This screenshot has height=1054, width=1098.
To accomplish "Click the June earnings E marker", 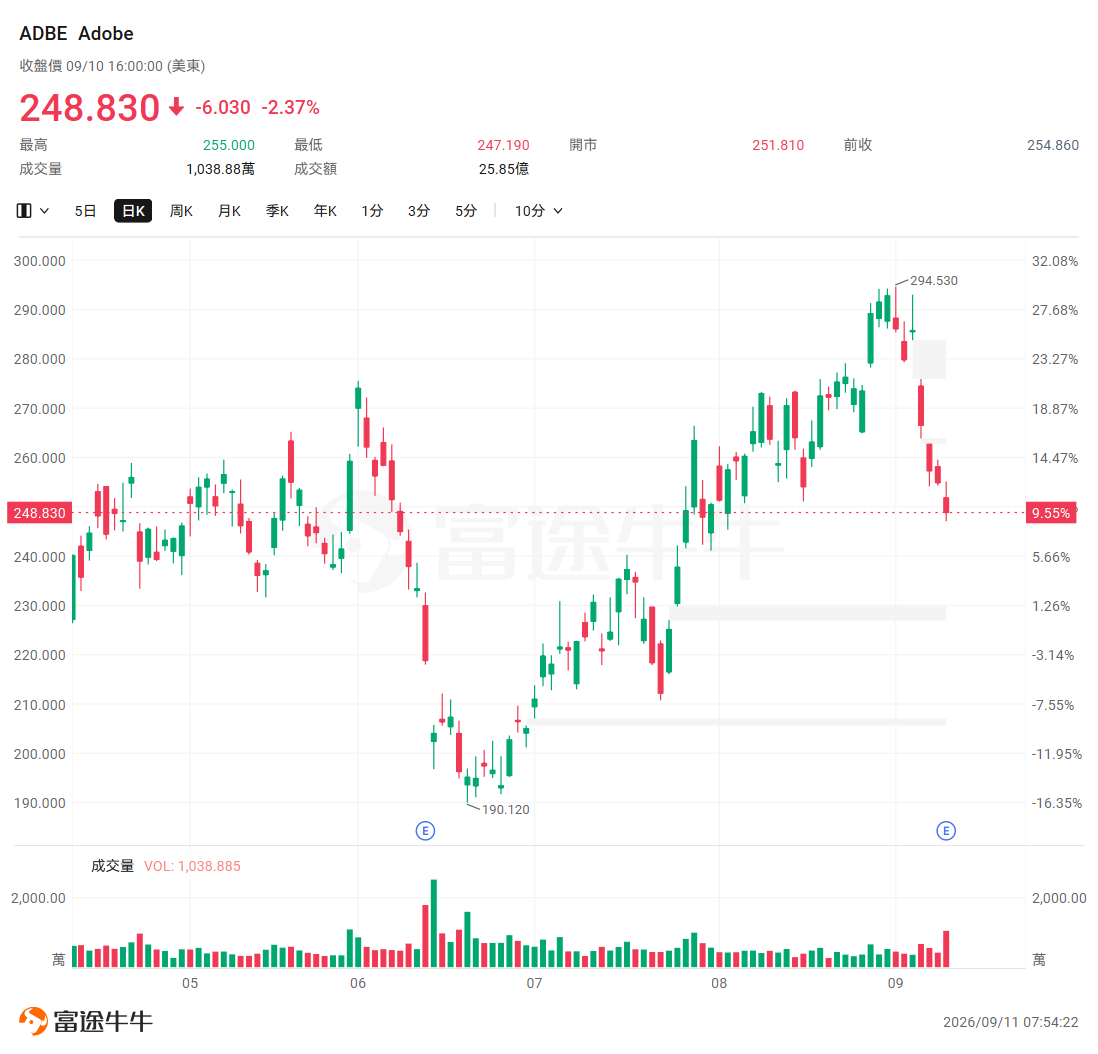I will tap(425, 831).
